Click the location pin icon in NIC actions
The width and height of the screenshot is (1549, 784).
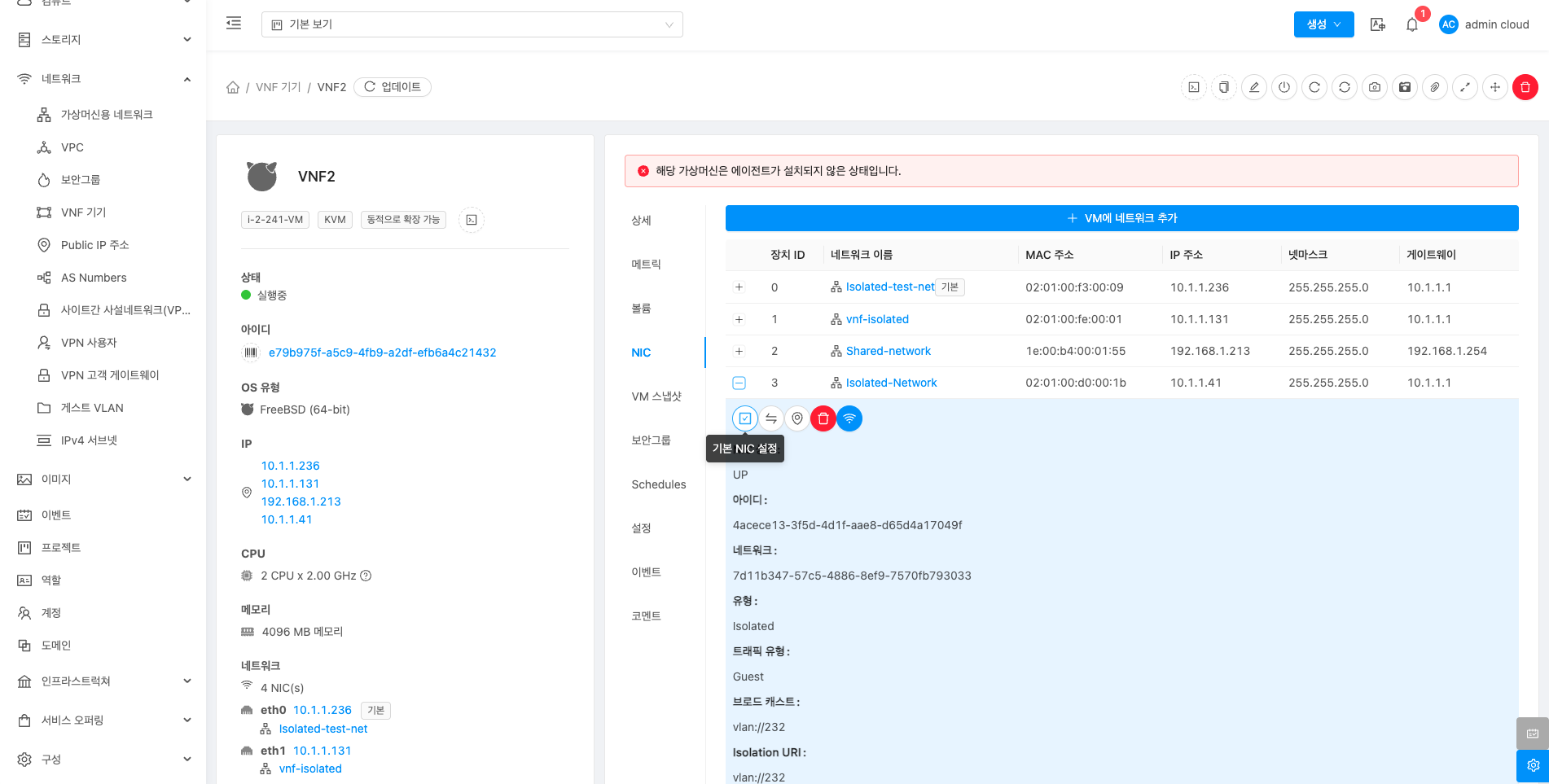coord(797,418)
